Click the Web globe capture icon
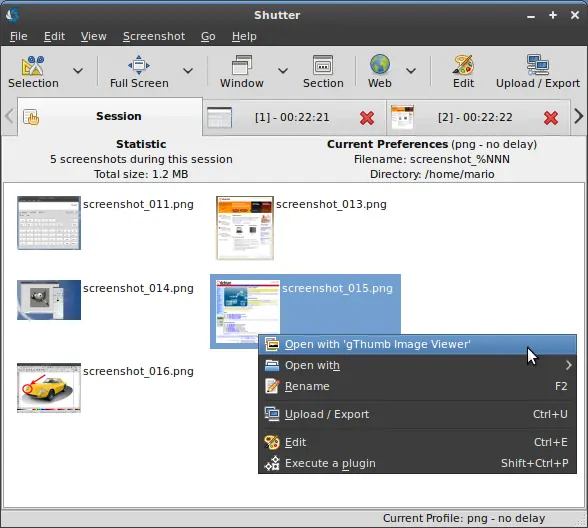588x528 pixels. [380, 64]
